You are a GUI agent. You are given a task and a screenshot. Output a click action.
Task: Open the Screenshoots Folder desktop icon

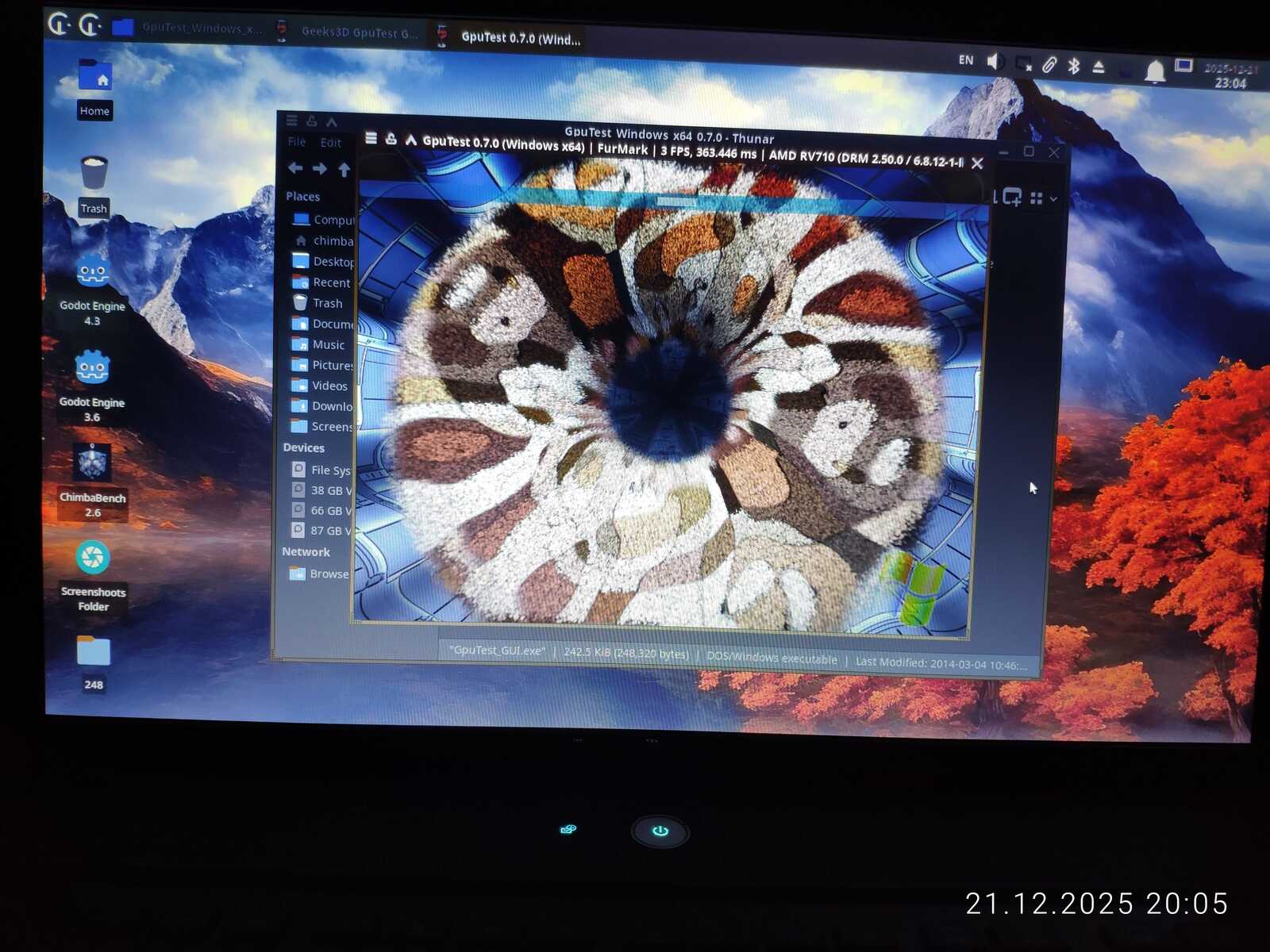[x=93, y=577]
